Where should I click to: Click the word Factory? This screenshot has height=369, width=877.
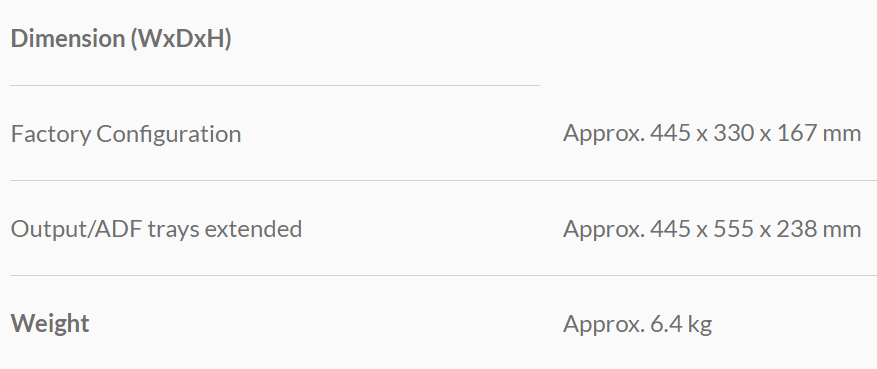pyautogui.click(x=50, y=134)
